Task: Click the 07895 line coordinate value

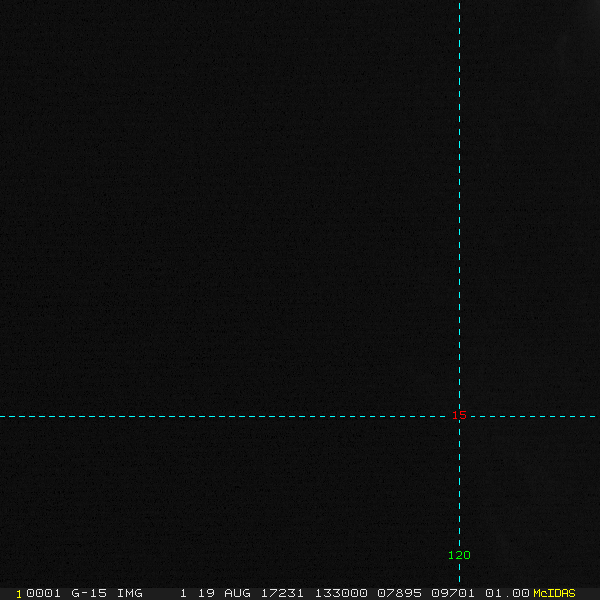Action: (399, 593)
